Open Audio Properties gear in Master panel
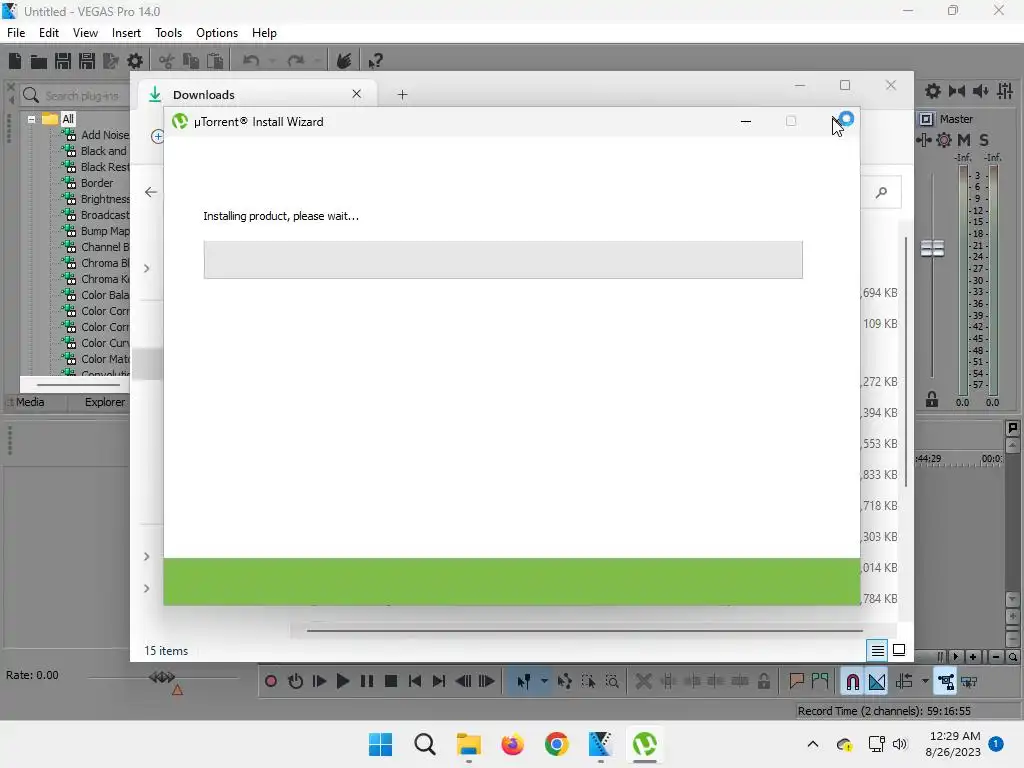1024x768 pixels. tap(933, 91)
